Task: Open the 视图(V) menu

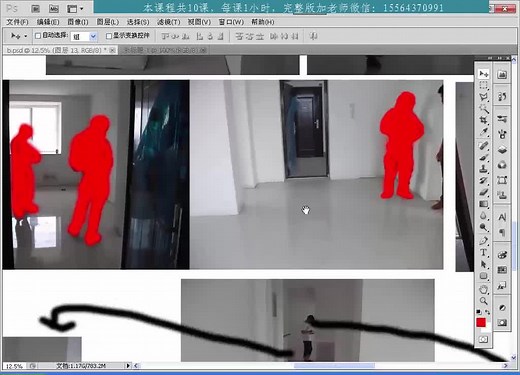Action: 199,22
